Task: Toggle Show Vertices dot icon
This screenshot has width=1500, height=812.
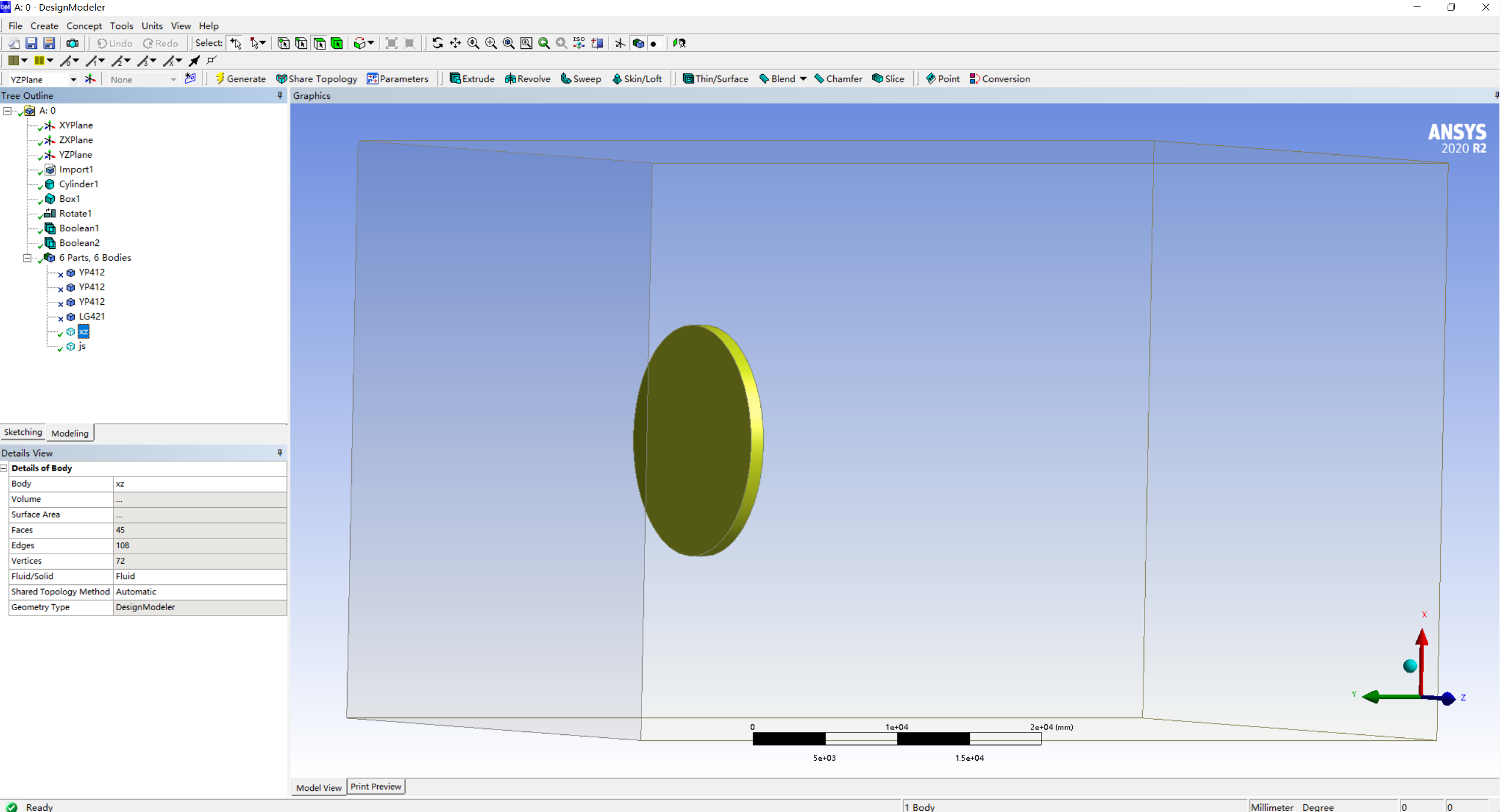Action: pos(653,44)
